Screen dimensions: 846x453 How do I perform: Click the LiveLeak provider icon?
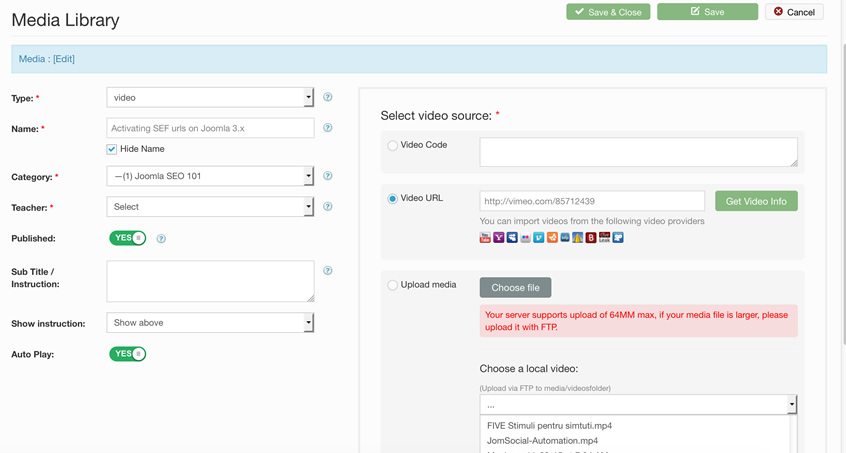tap(605, 237)
